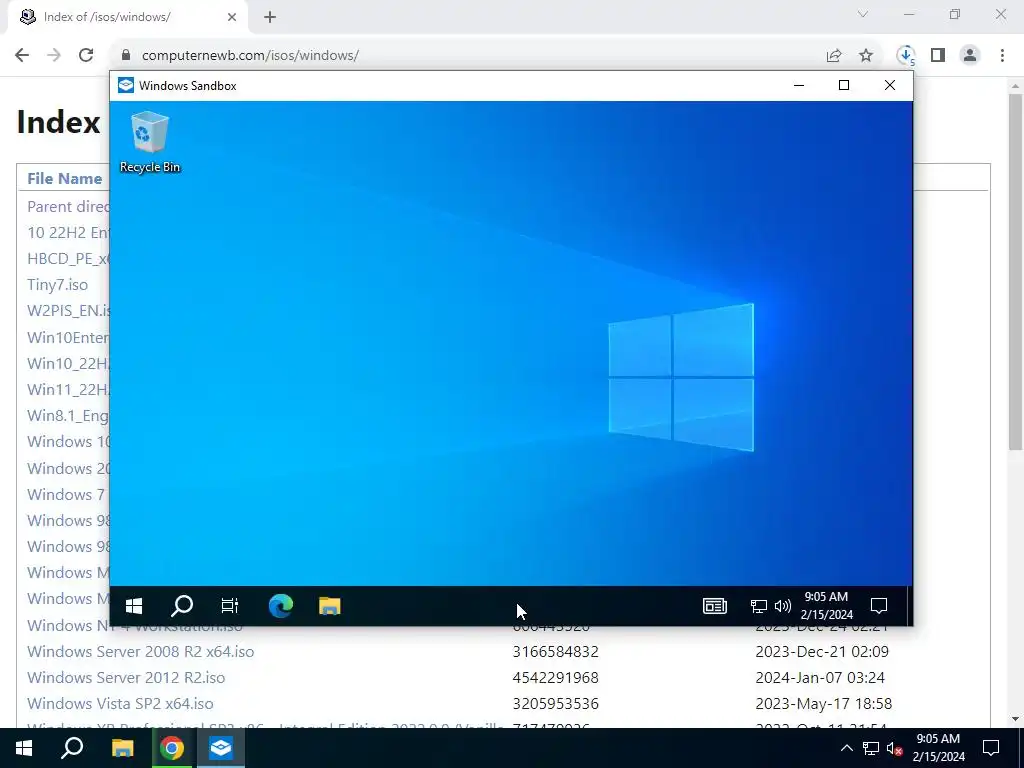Download Windows Server 2012 R2.iso
This screenshot has width=1024, height=768.
point(126,677)
